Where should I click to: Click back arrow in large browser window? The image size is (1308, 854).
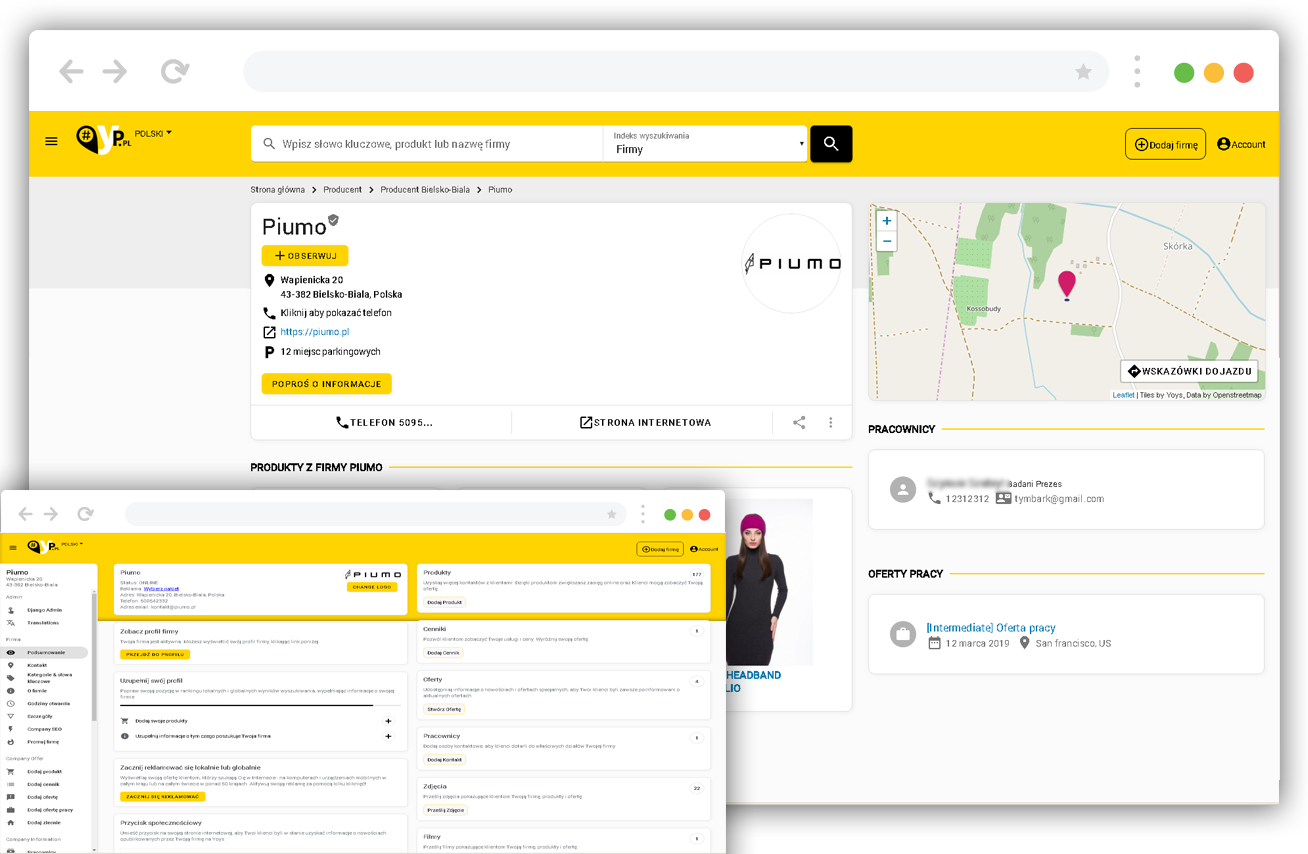click(71, 71)
